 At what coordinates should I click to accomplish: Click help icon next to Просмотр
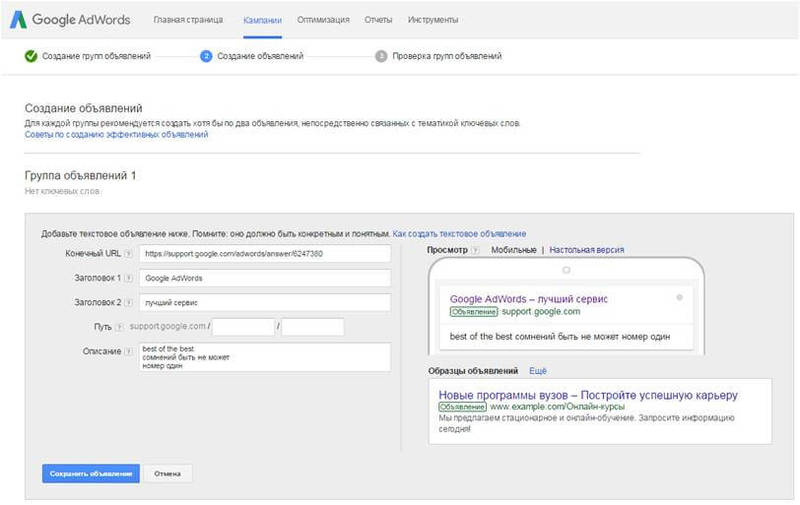[475, 250]
